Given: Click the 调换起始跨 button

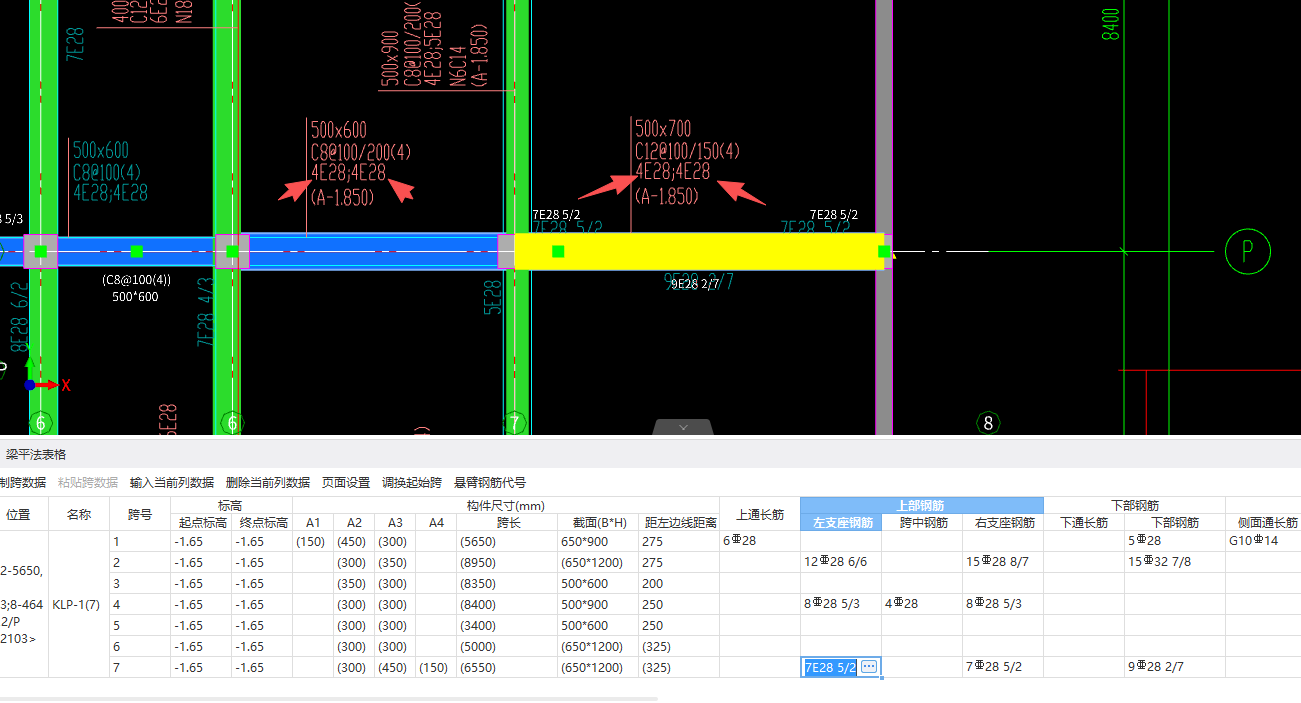Looking at the screenshot, I should pos(412,482).
